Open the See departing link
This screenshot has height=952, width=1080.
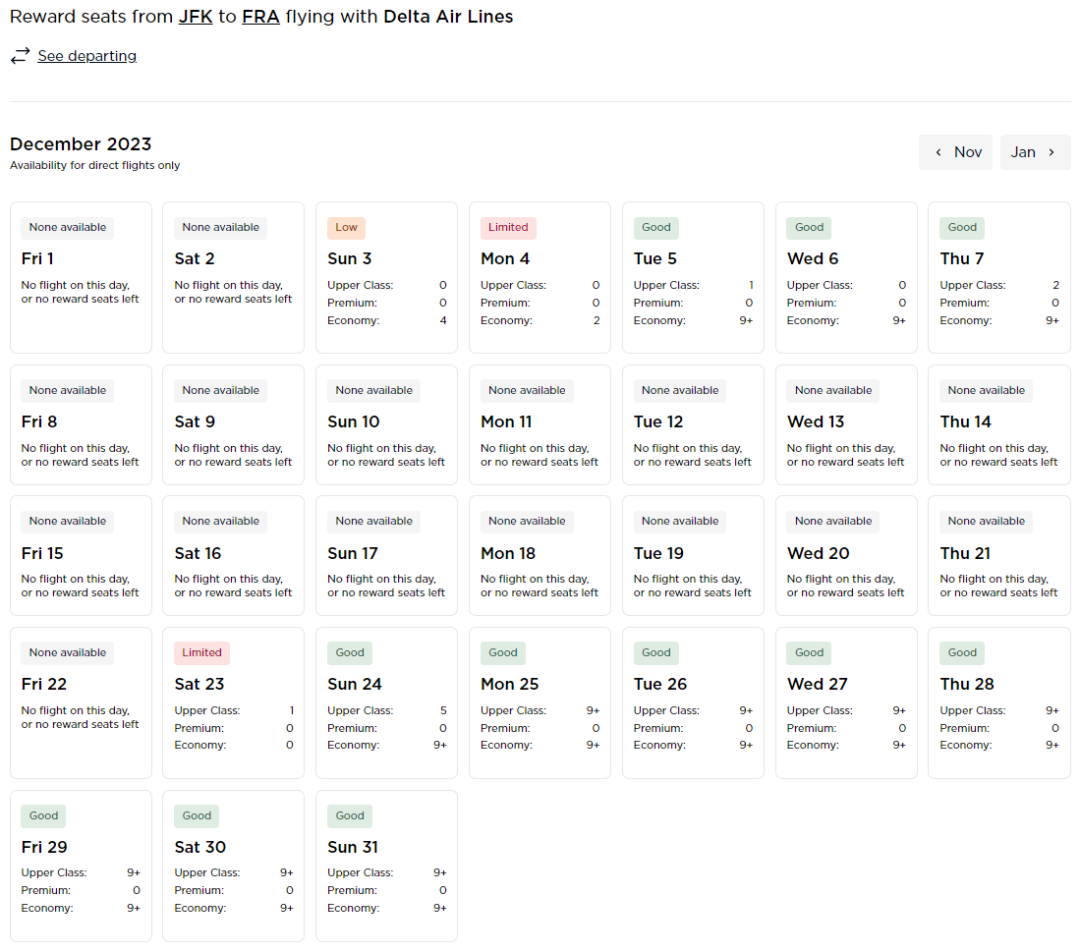point(87,56)
